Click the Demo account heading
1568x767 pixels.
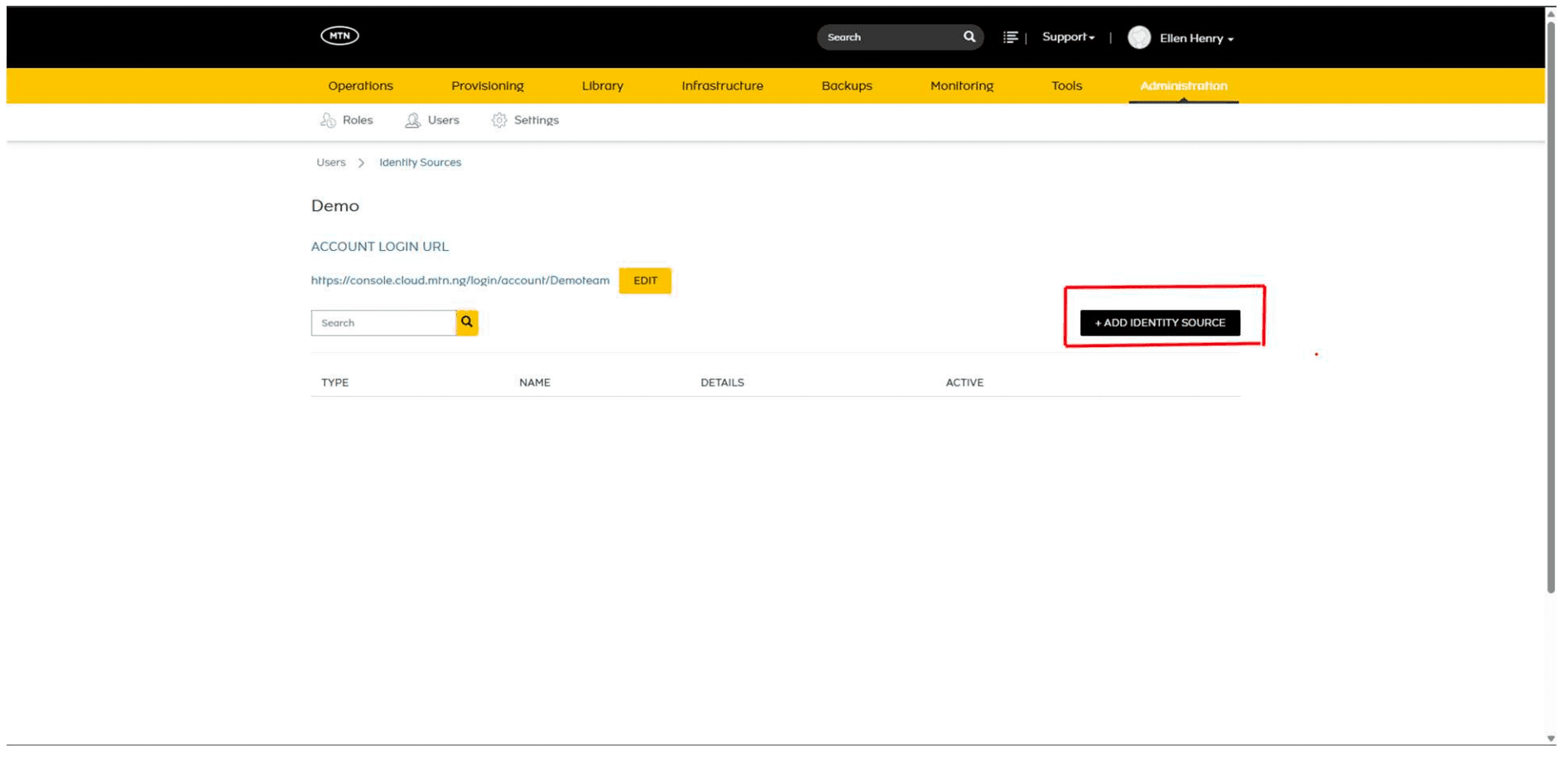pyautogui.click(x=334, y=205)
